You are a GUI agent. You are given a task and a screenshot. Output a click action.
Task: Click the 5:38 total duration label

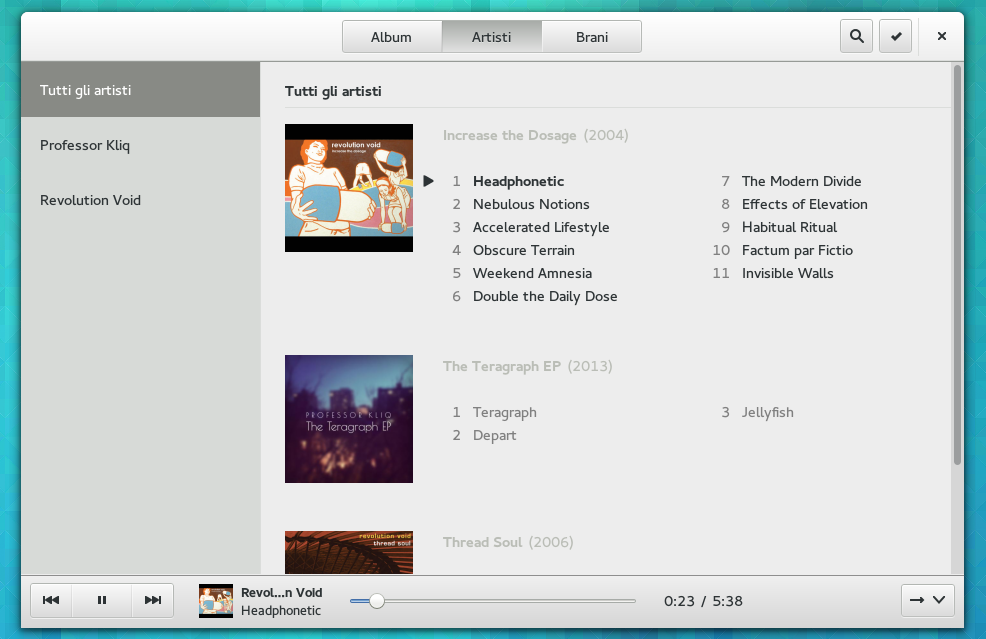point(728,601)
